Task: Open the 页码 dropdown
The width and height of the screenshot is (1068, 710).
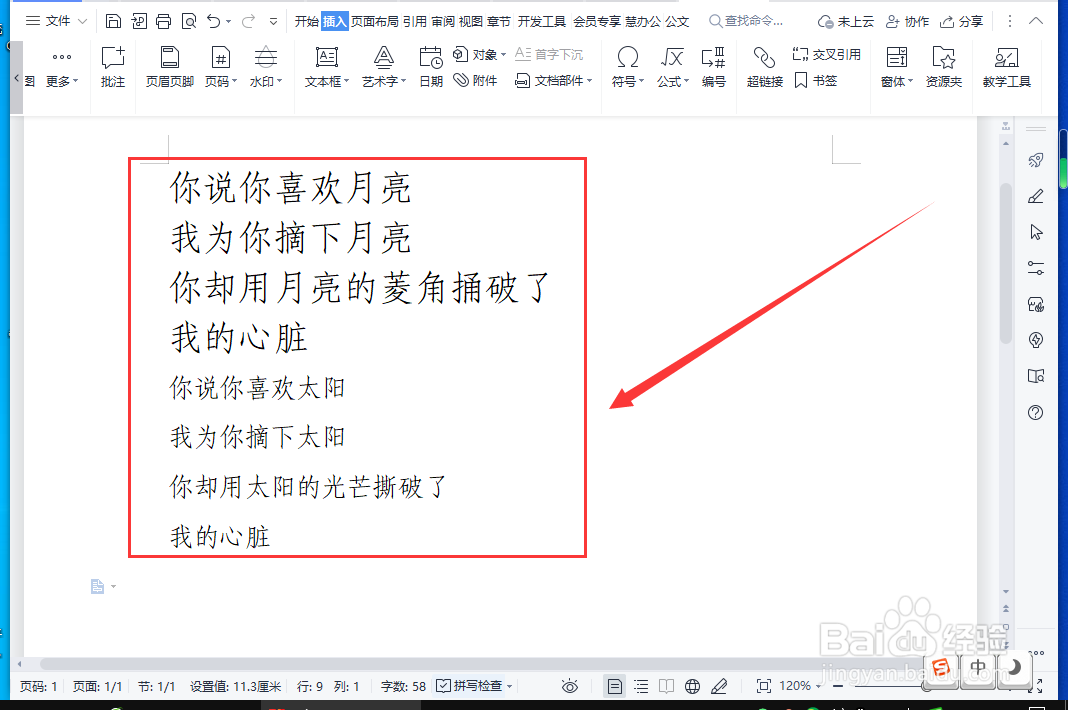Action: [221, 68]
